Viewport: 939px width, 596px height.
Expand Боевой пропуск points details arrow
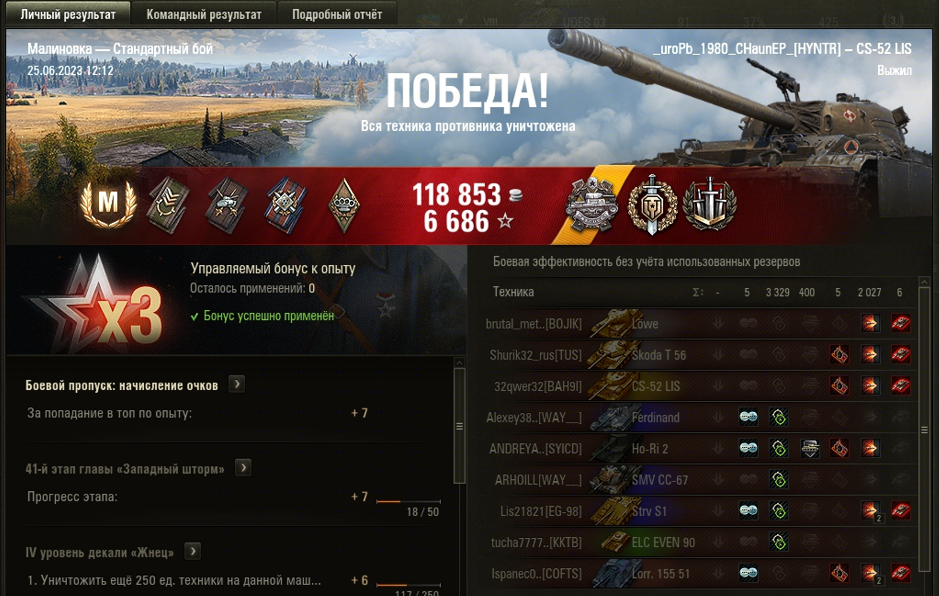tap(237, 384)
